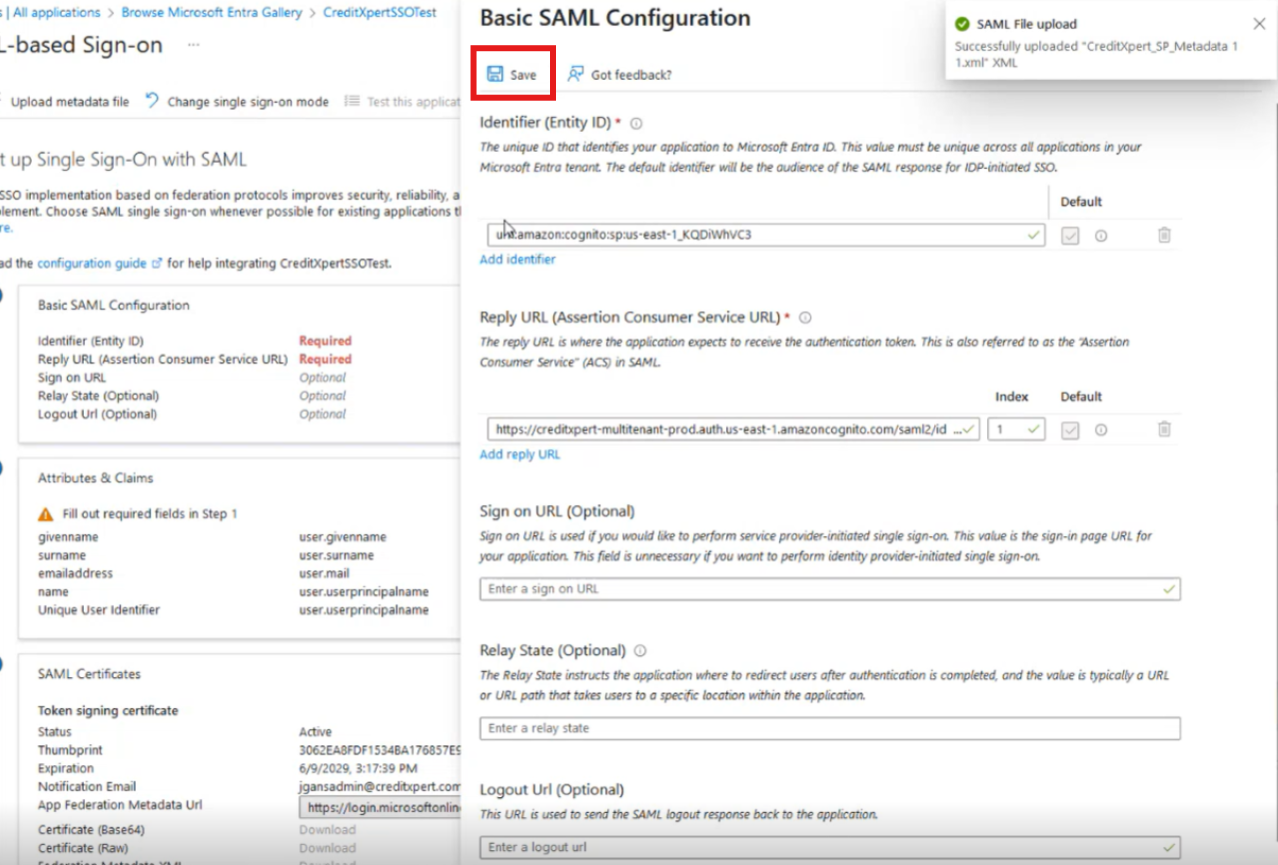Click the Add identifier link
The height and width of the screenshot is (865, 1278).
tap(517, 259)
